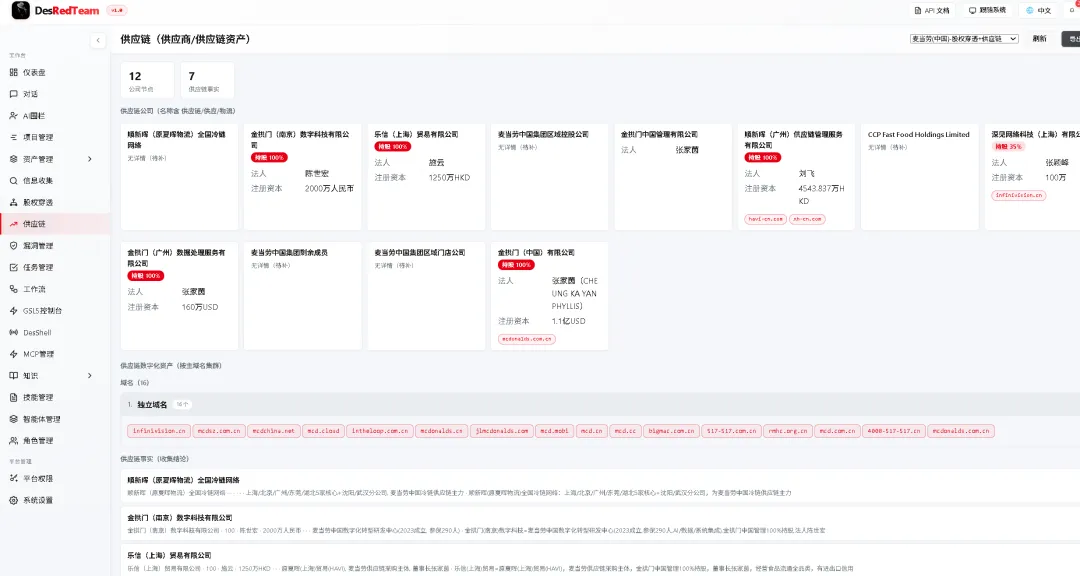1080x576 pixels.
Task: Launch DesShell from the sidebar
Action: pos(37,333)
